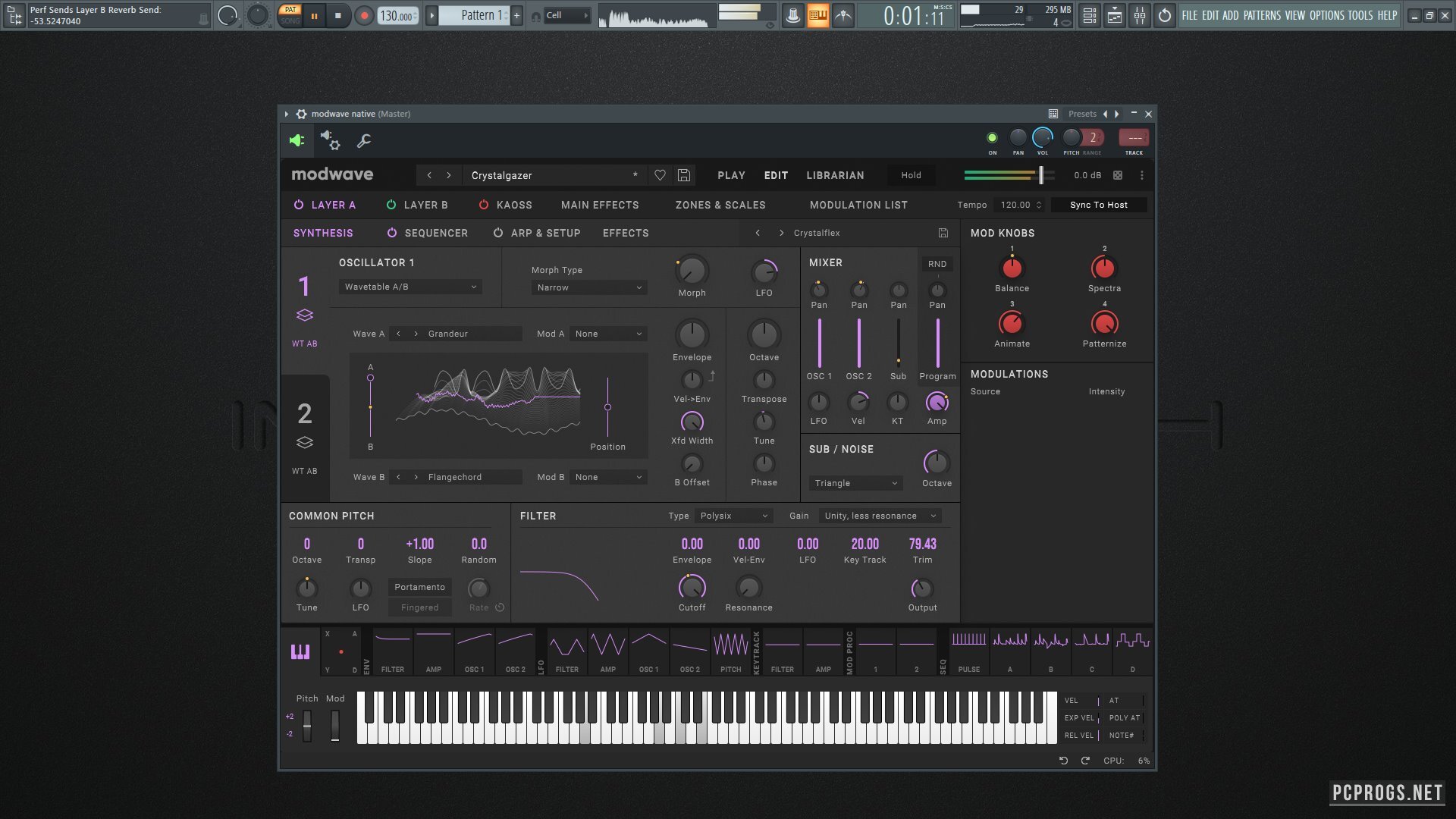Click the keyboard icon left of mod routing strip
Viewport: 1456px width, 819px height.
point(300,651)
